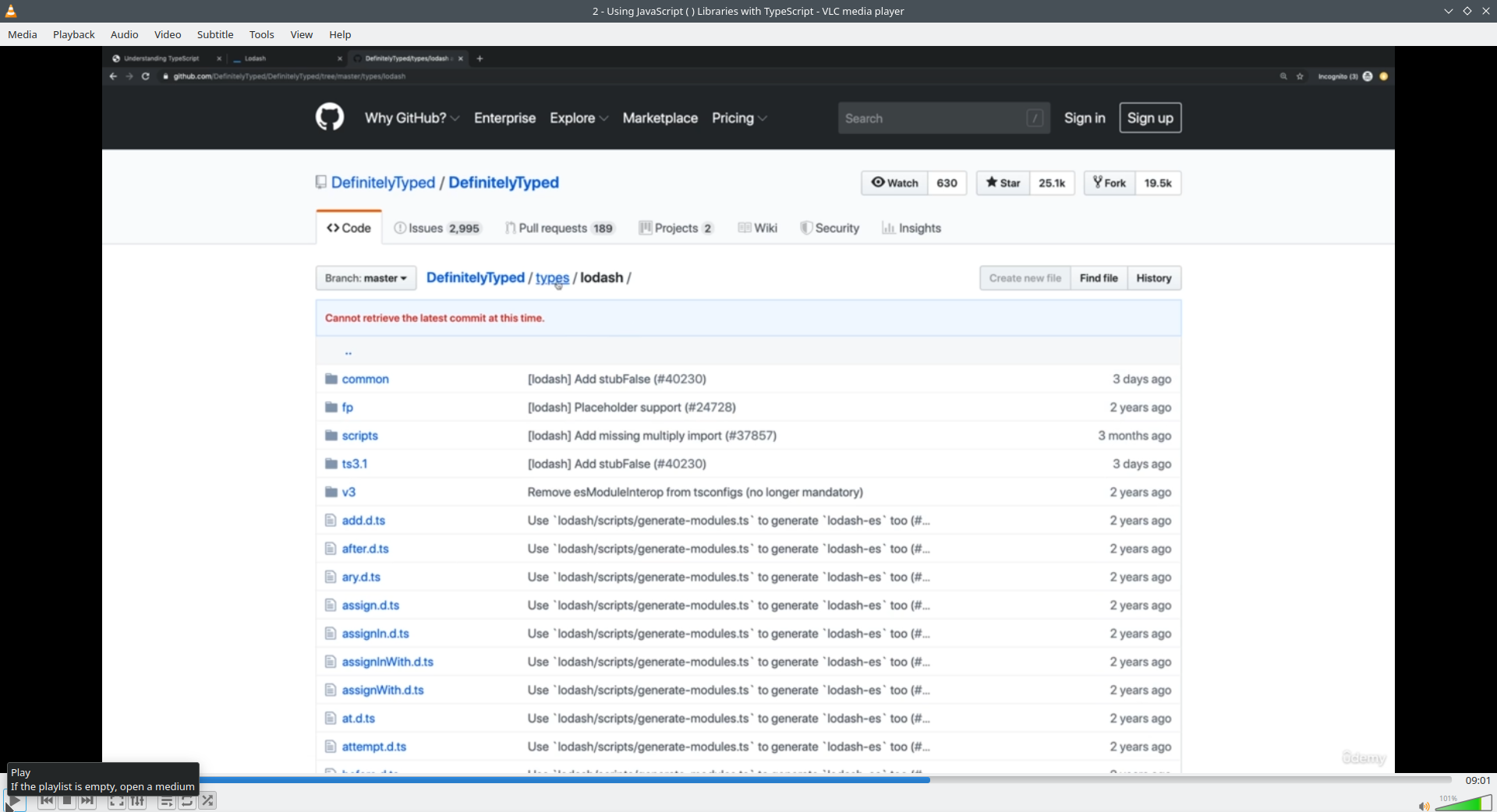Open the Wiki tab
Viewport: 1497px width, 812px height.
pyautogui.click(x=757, y=228)
